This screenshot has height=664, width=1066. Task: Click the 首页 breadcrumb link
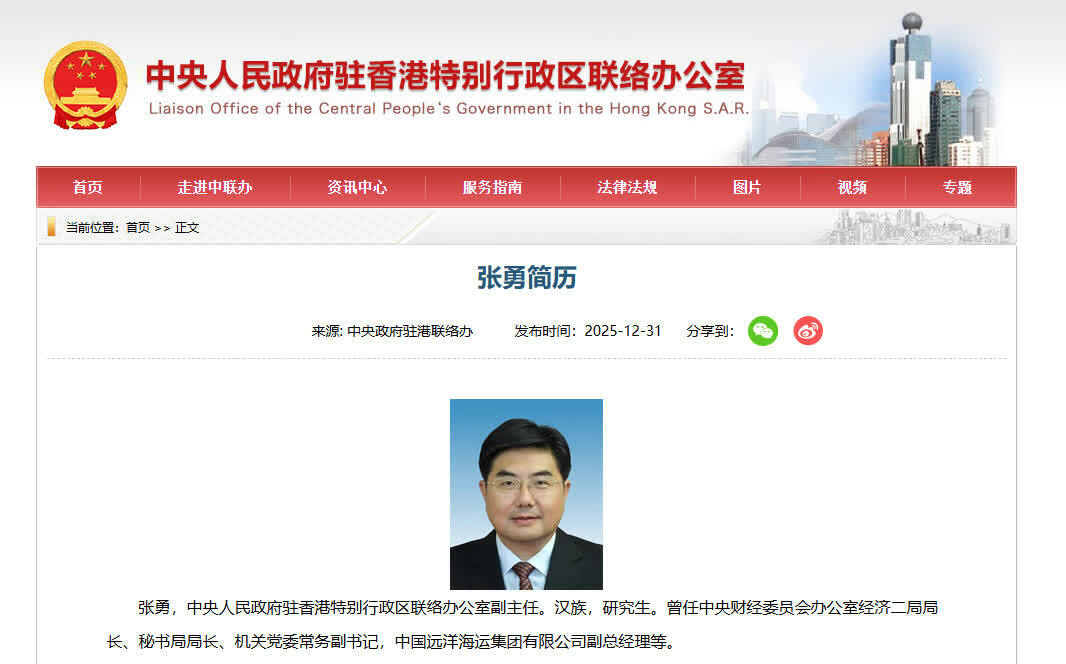pyautogui.click(x=138, y=228)
